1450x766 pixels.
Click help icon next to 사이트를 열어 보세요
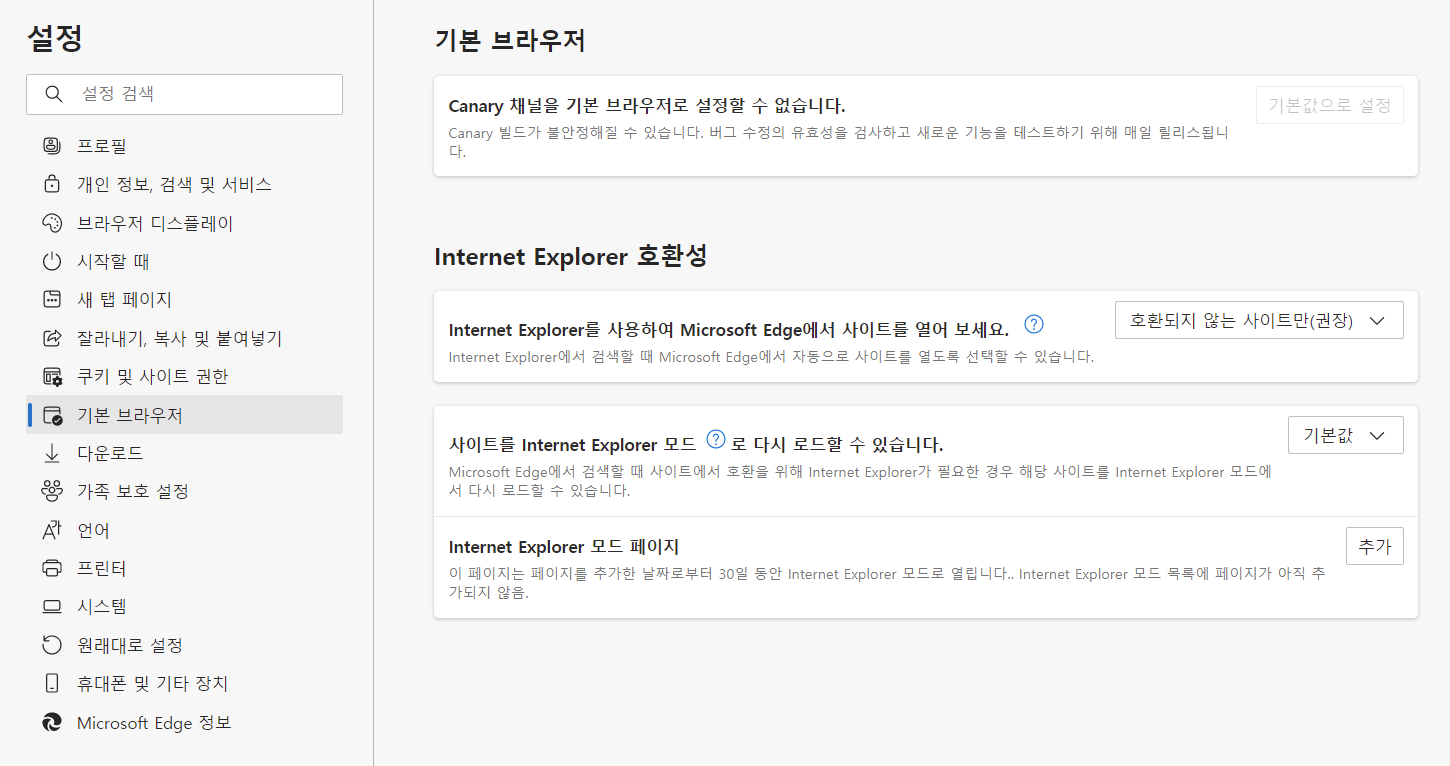tap(1035, 324)
